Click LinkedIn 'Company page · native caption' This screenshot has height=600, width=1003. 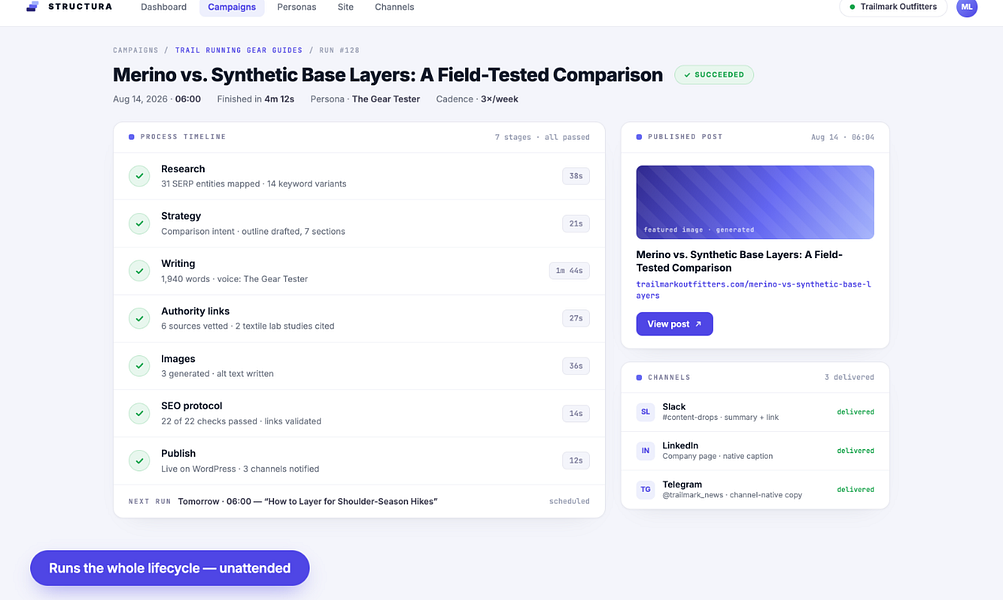tap(718, 456)
